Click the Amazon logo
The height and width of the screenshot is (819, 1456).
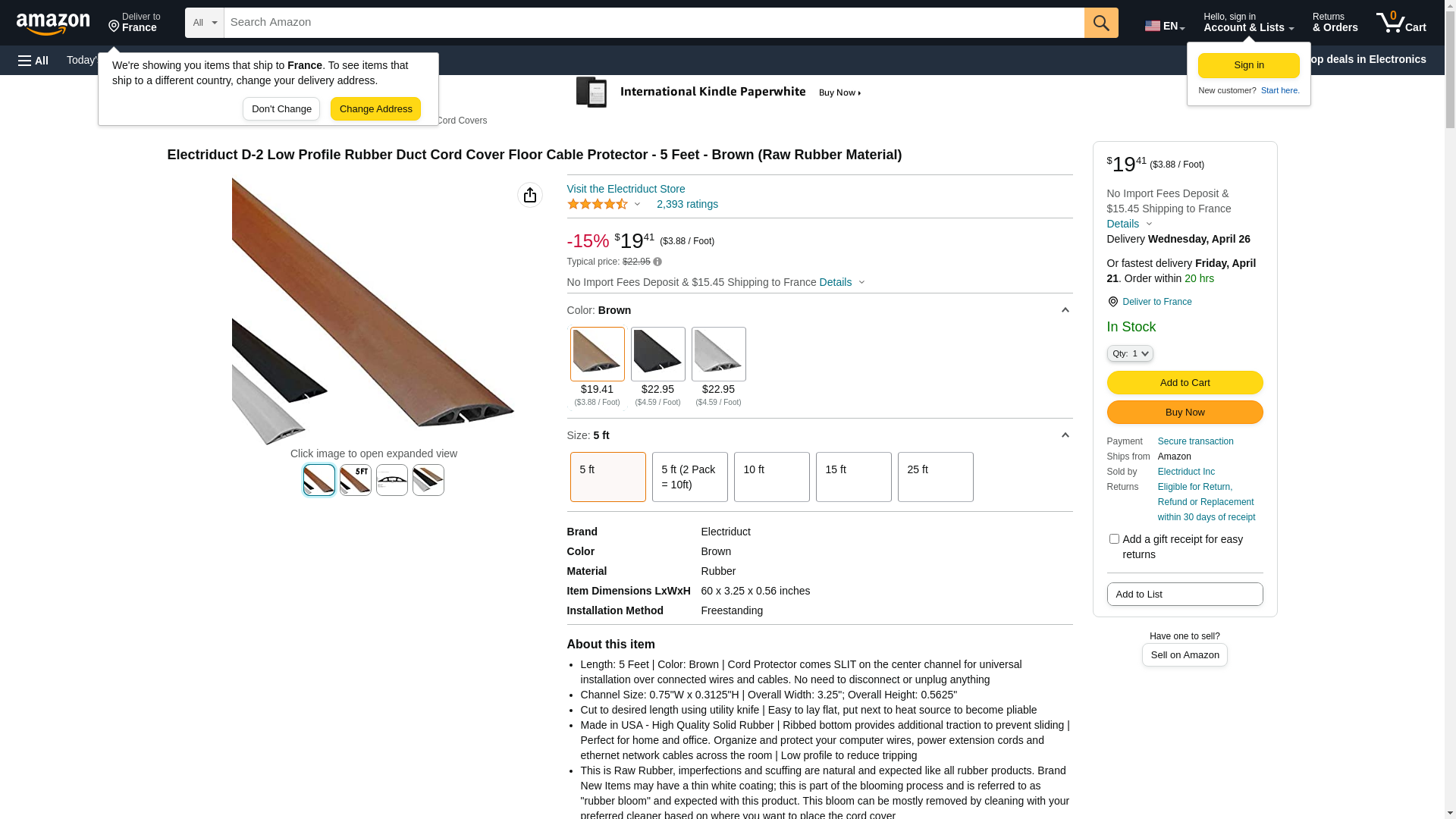coord(53,24)
